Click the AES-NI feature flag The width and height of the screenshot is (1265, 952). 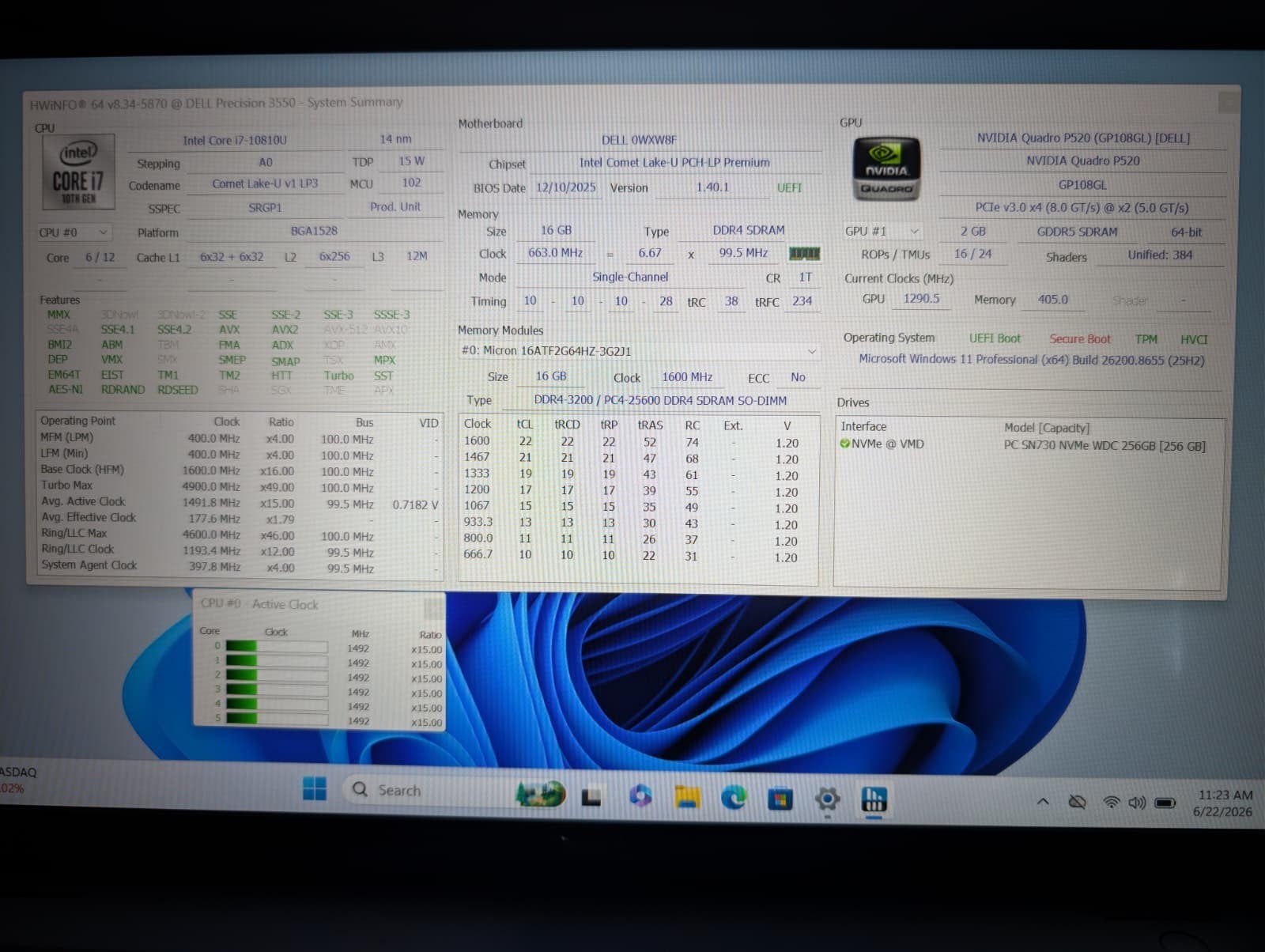65,389
